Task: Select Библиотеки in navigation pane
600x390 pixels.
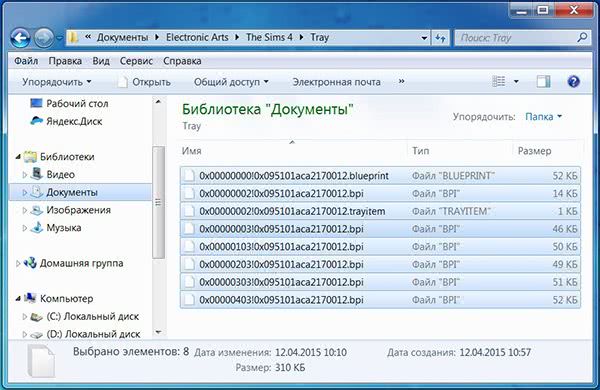Action: click(67, 157)
